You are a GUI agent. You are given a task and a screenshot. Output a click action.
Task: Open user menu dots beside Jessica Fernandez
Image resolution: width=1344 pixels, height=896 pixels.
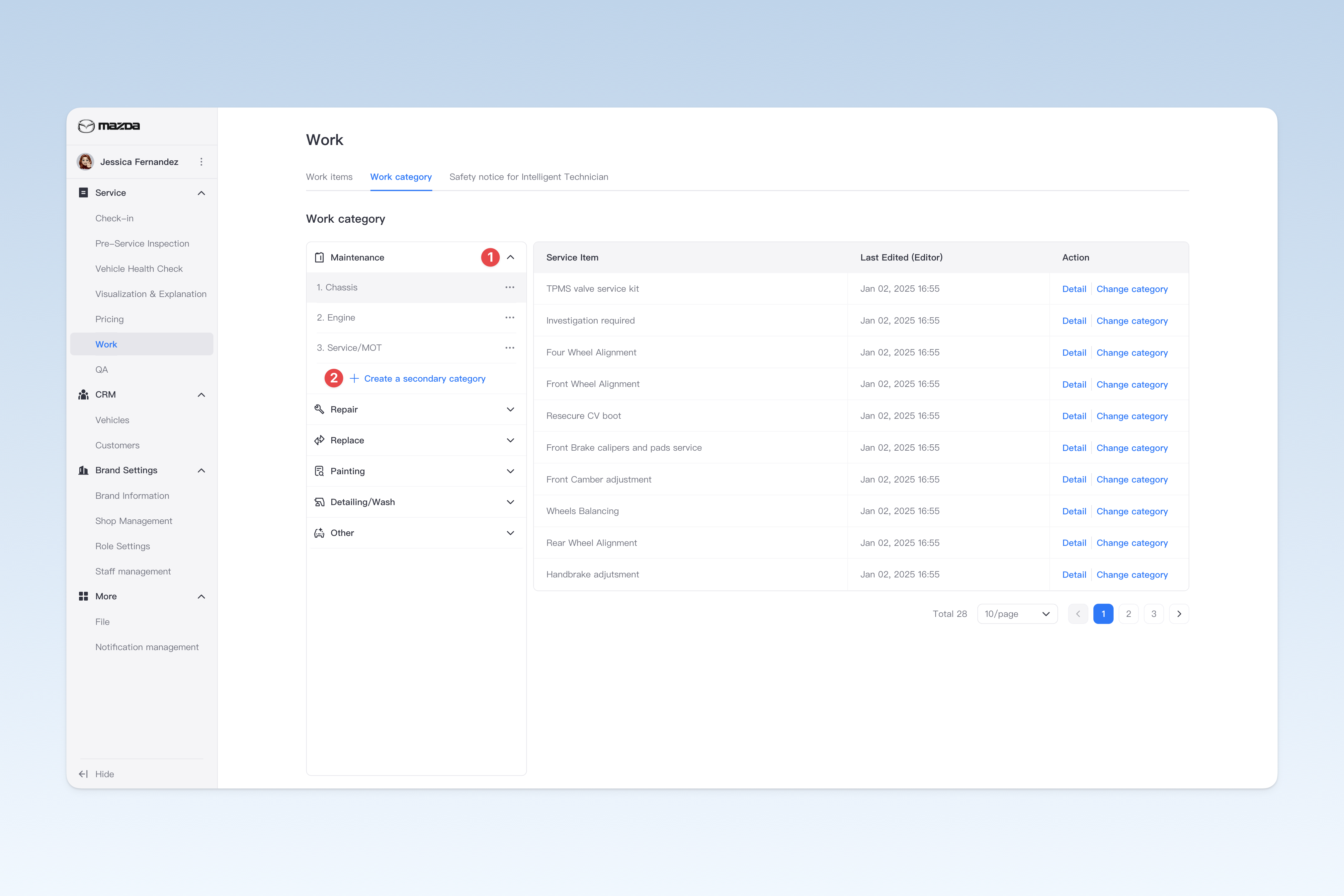click(x=201, y=162)
